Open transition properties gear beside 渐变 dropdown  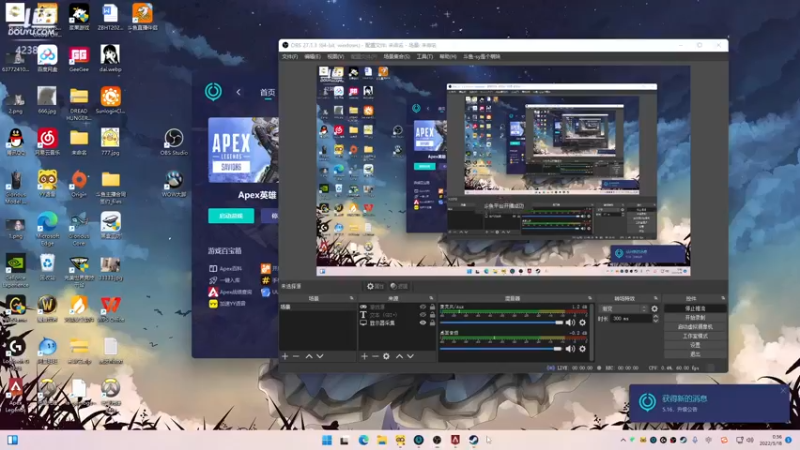(655, 309)
